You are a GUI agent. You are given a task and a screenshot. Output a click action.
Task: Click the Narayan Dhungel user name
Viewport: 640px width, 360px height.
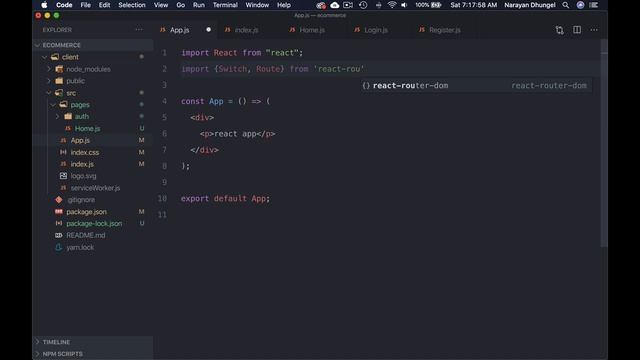click(x=529, y=5)
